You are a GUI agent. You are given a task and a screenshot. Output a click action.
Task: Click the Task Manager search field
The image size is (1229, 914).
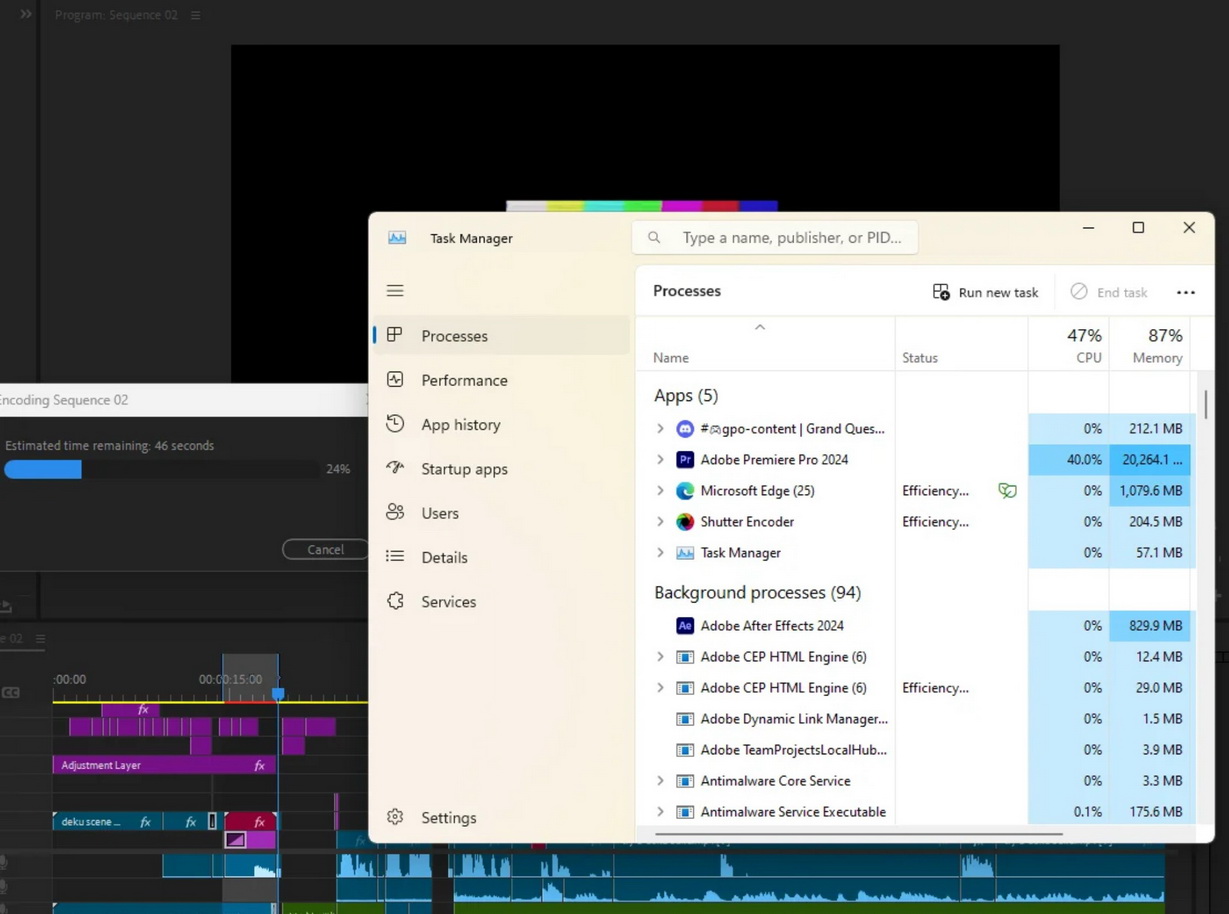[790, 238]
